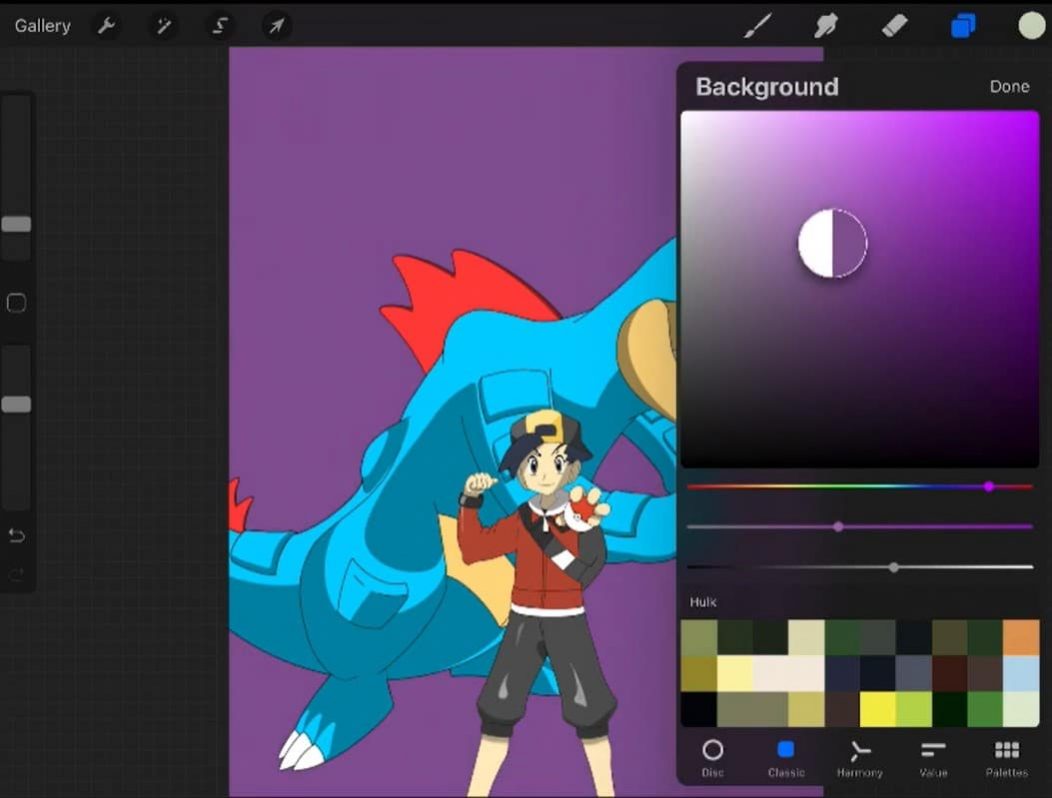Select the Eraser tool
Image resolution: width=1052 pixels, height=798 pixels.
tap(894, 25)
